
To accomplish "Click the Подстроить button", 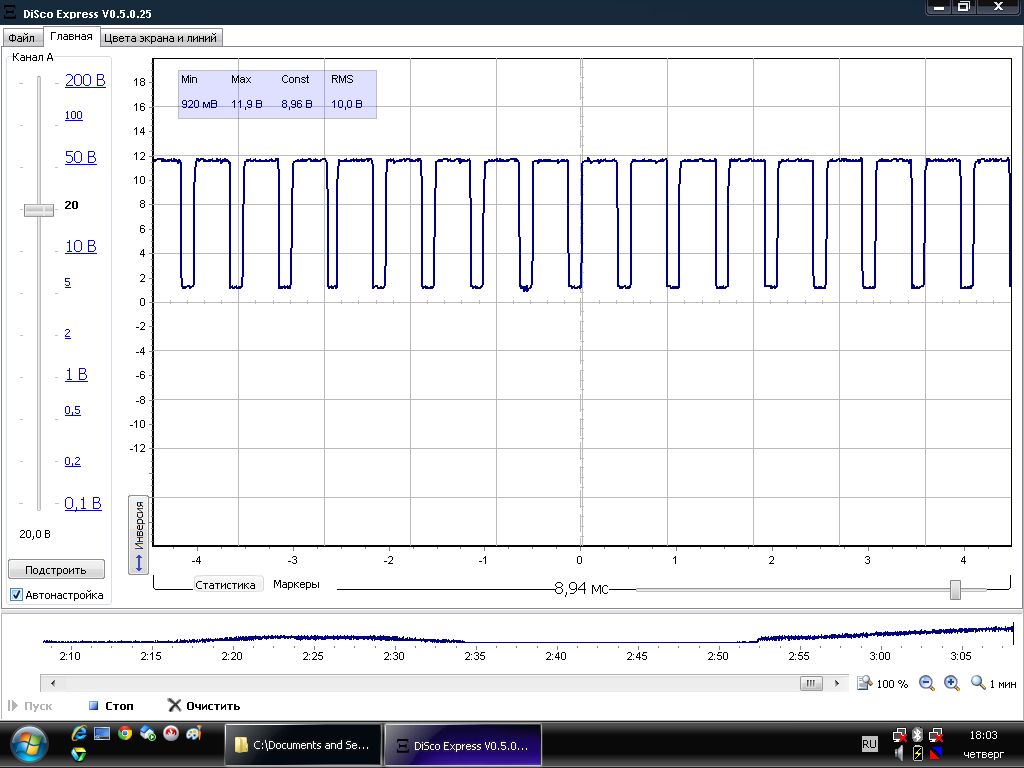I will pos(56,569).
